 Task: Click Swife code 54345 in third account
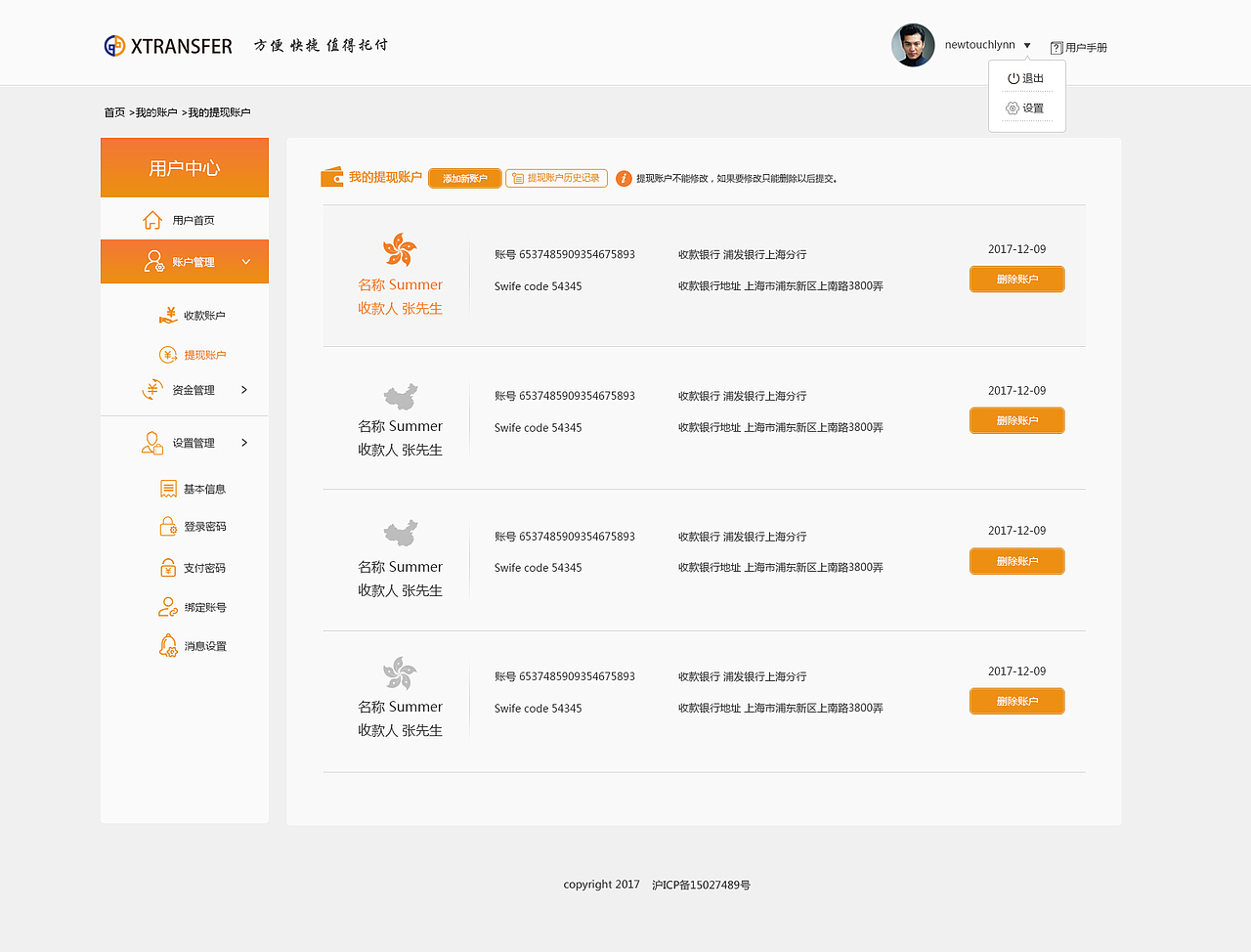[x=538, y=568]
